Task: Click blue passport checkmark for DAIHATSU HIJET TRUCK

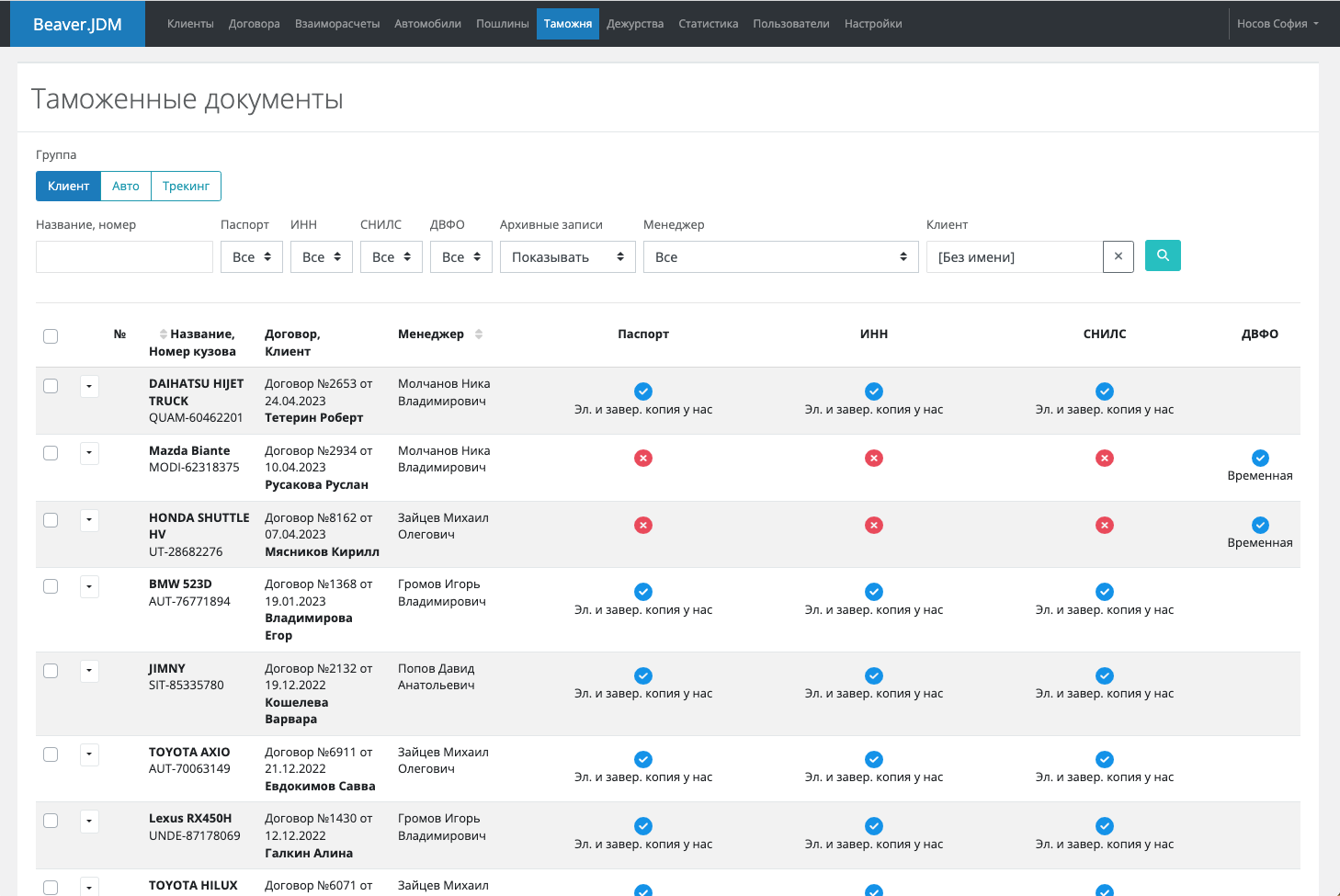Action: 643,391
